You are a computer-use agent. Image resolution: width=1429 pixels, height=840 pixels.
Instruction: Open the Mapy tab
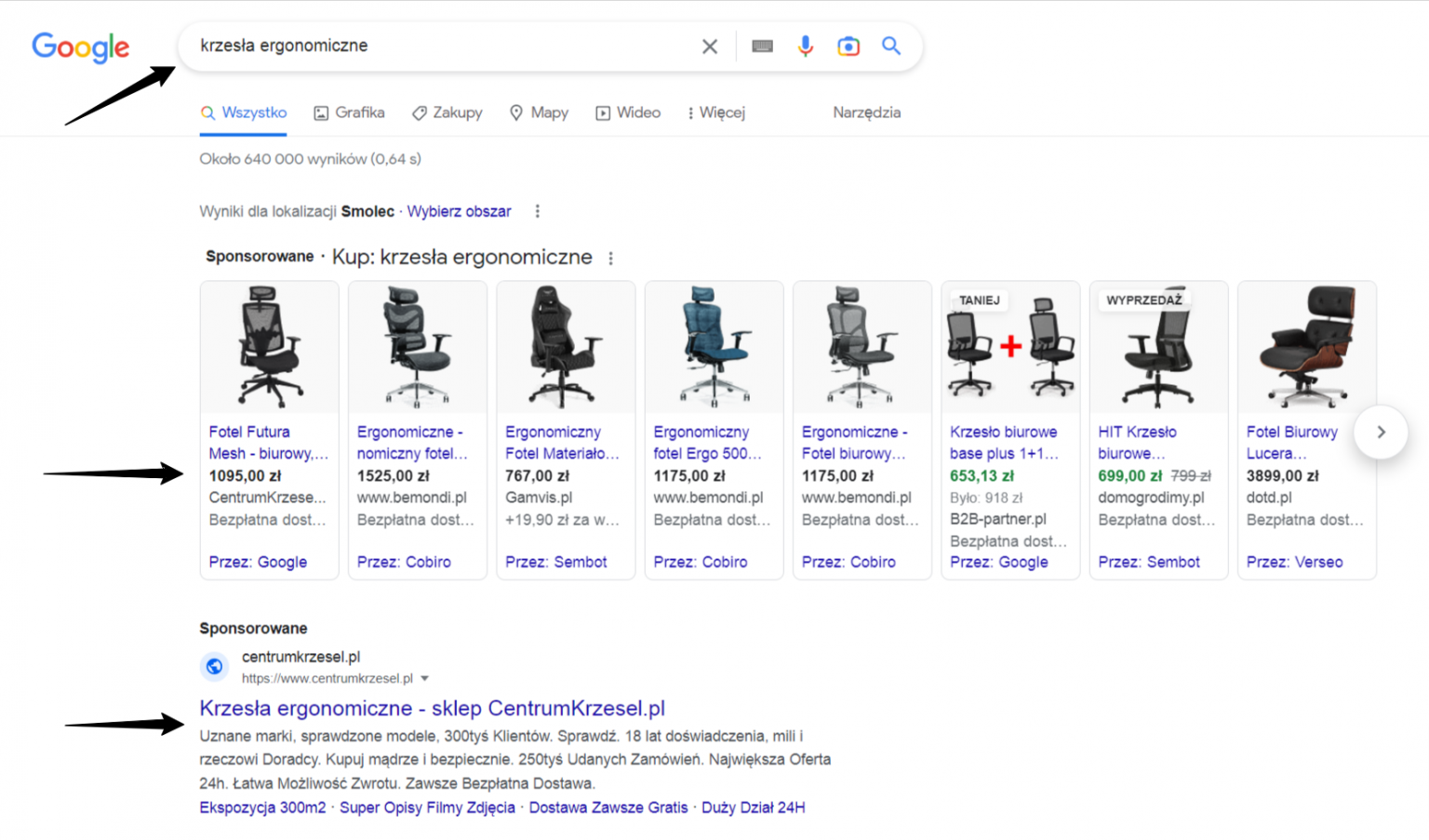(539, 113)
